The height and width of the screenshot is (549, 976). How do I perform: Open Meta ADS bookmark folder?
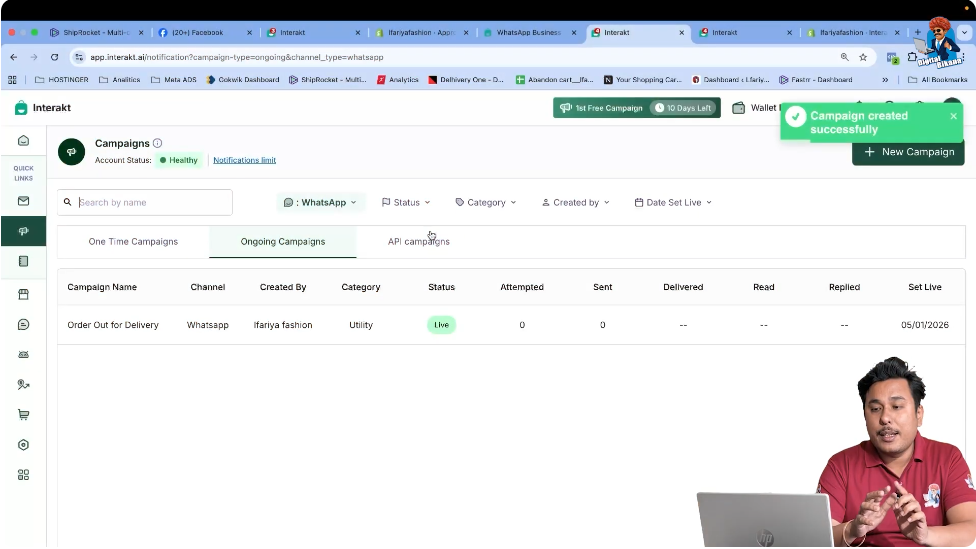[174, 80]
